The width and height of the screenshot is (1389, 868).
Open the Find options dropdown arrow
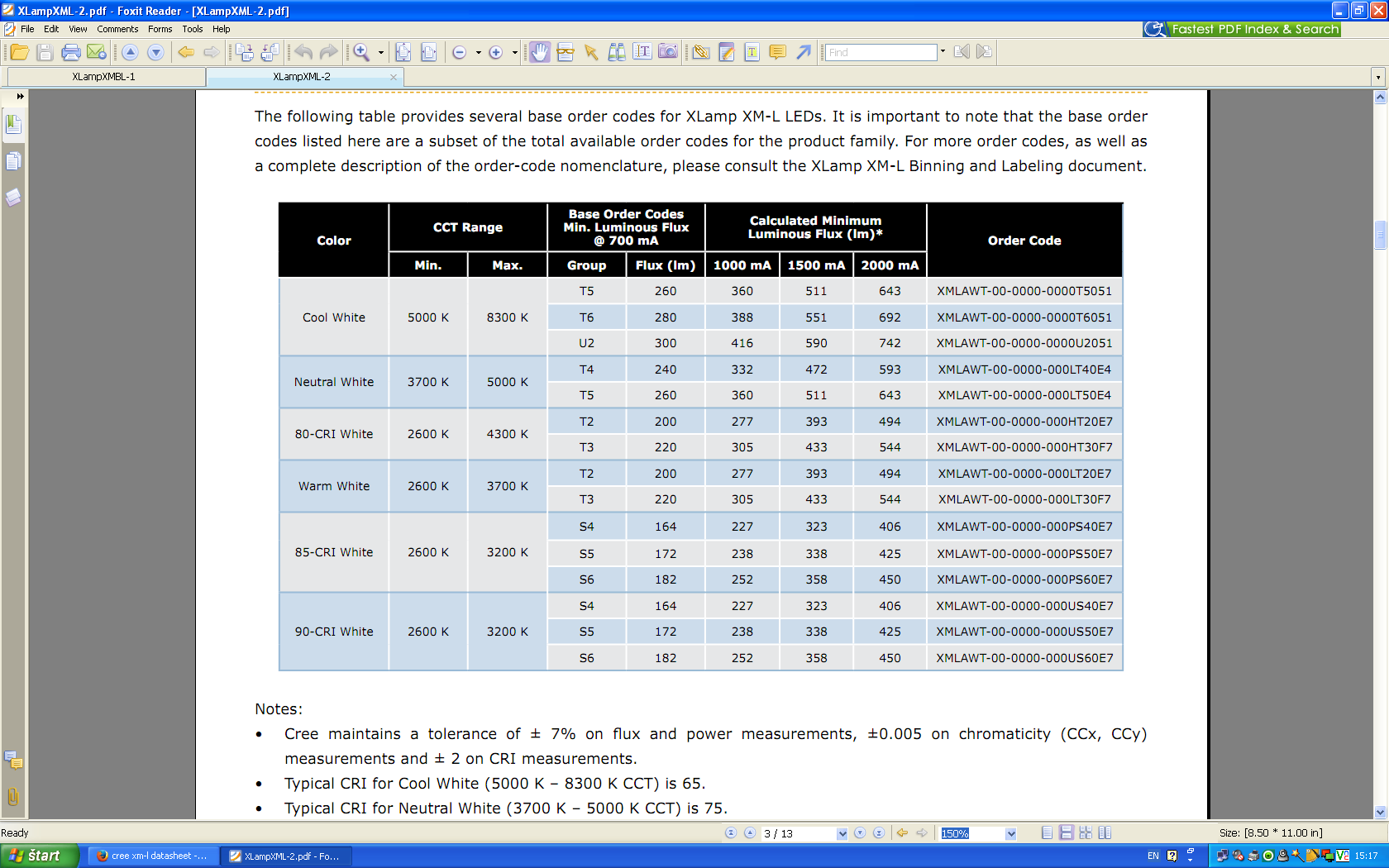(x=943, y=51)
